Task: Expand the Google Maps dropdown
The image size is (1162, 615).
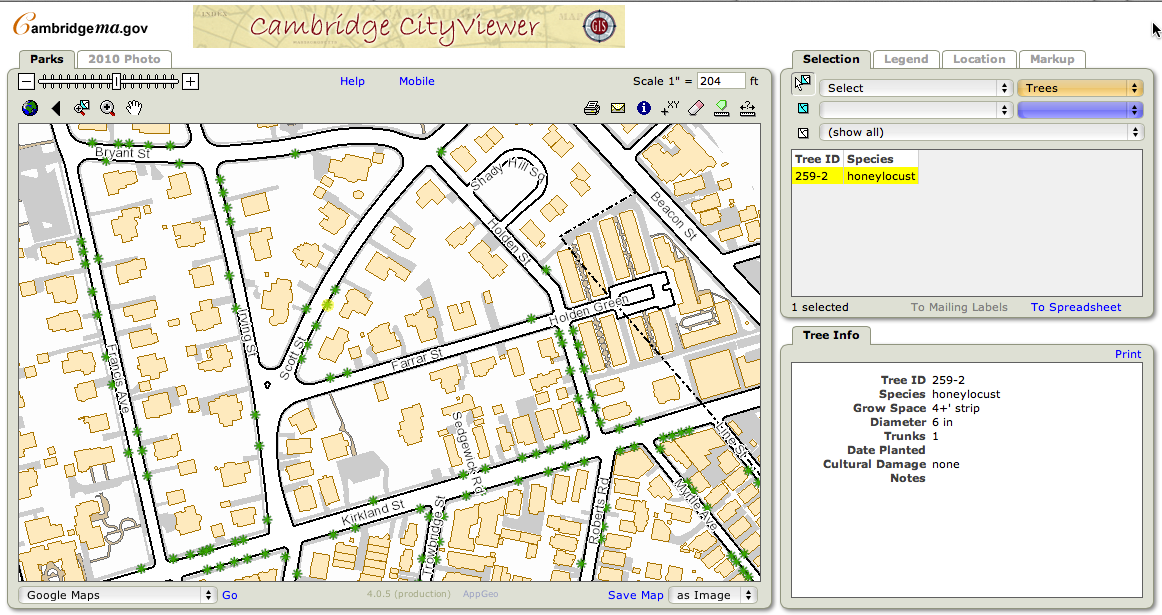Action: (118, 595)
